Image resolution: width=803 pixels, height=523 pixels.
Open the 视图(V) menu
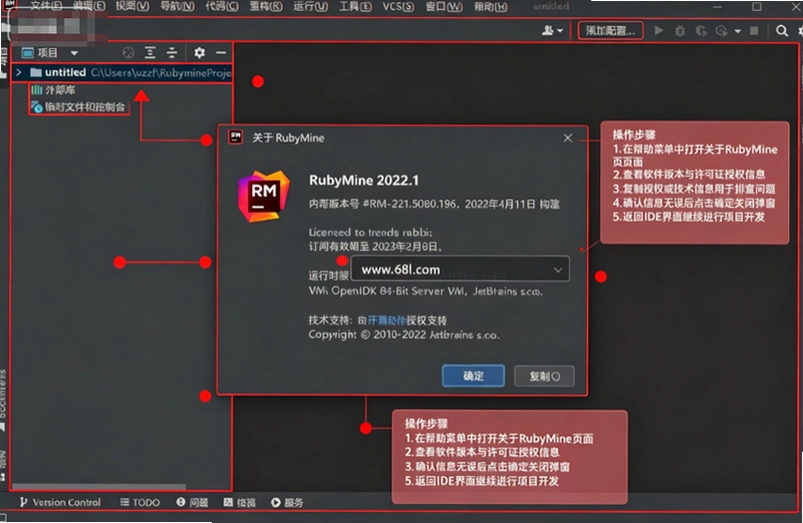133,6
